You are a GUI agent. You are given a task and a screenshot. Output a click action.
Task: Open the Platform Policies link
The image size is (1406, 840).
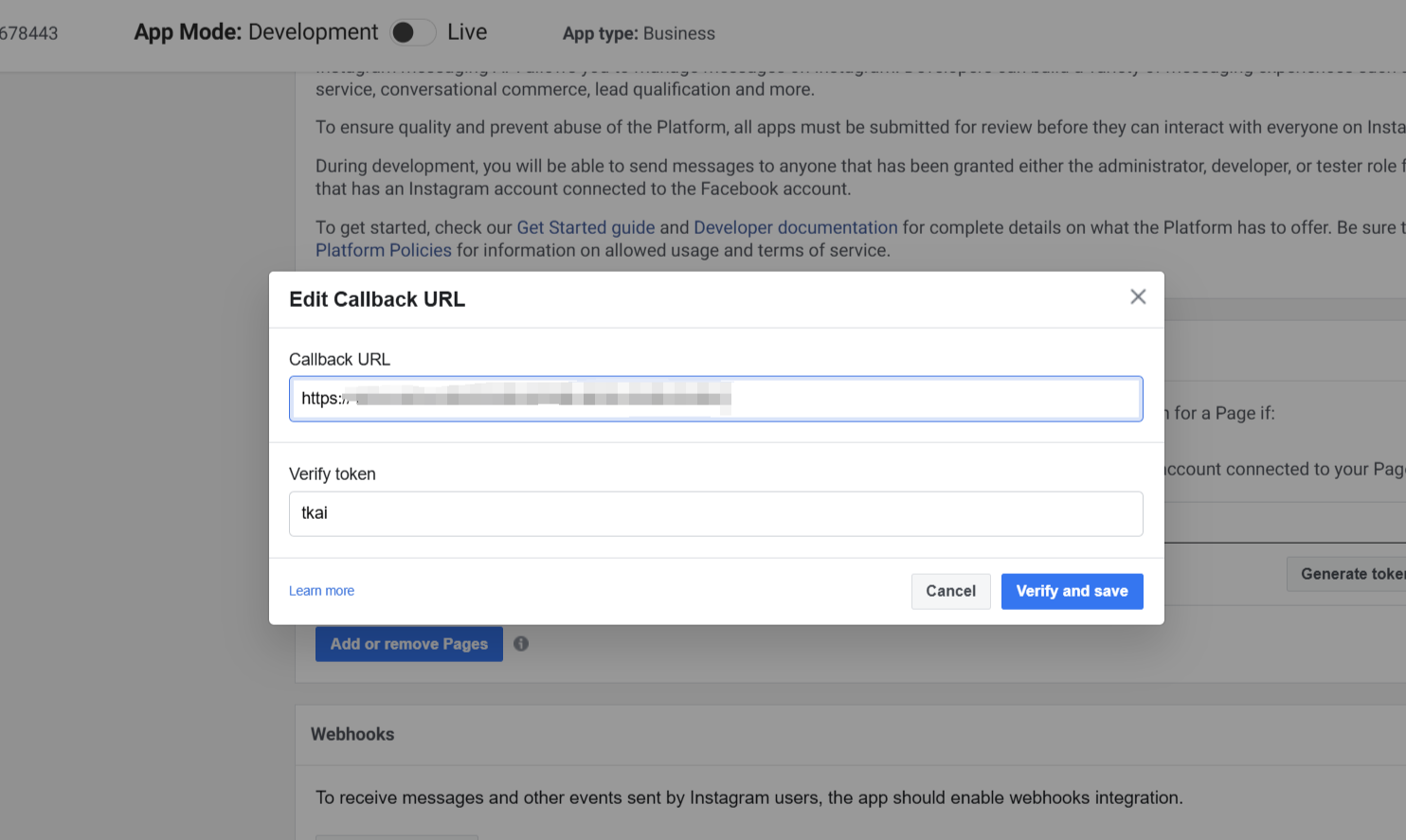pos(384,250)
